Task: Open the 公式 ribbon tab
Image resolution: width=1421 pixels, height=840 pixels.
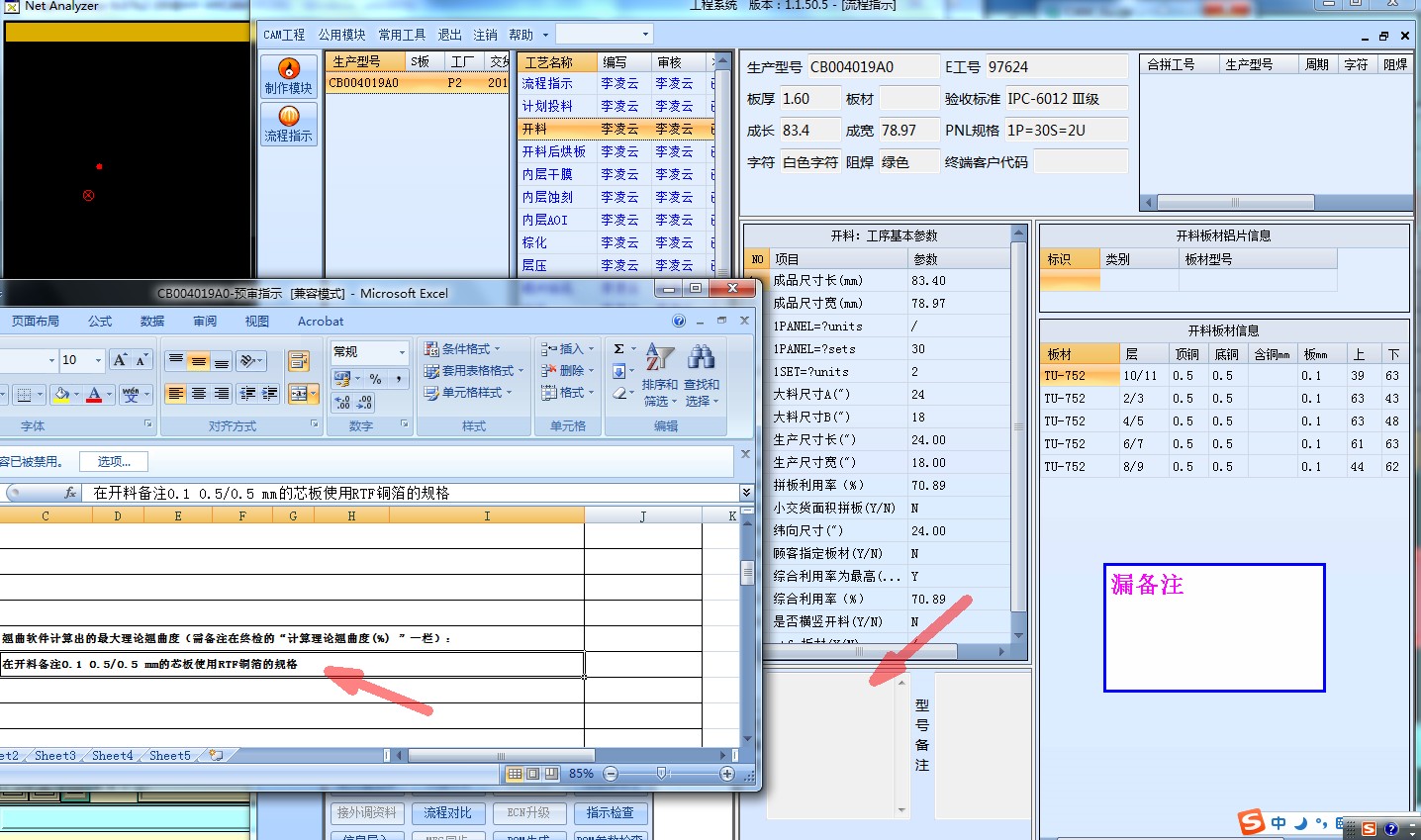Action: coord(100,322)
